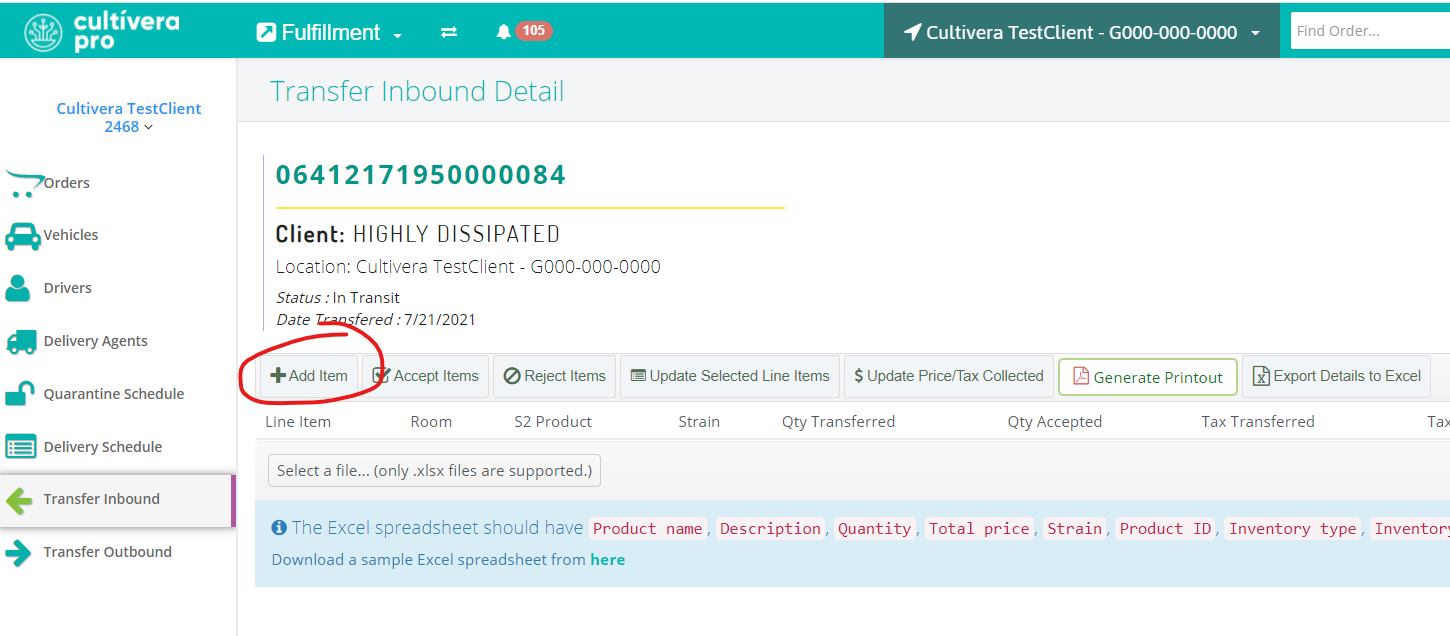Click the transfer number 06412171950000084
This screenshot has width=1450, height=636.
420,175
